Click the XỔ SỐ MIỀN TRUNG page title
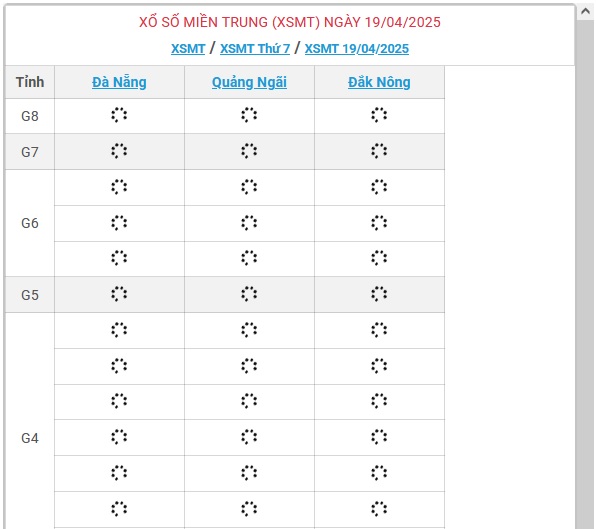This screenshot has width=596, height=529. tap(290, 22)
